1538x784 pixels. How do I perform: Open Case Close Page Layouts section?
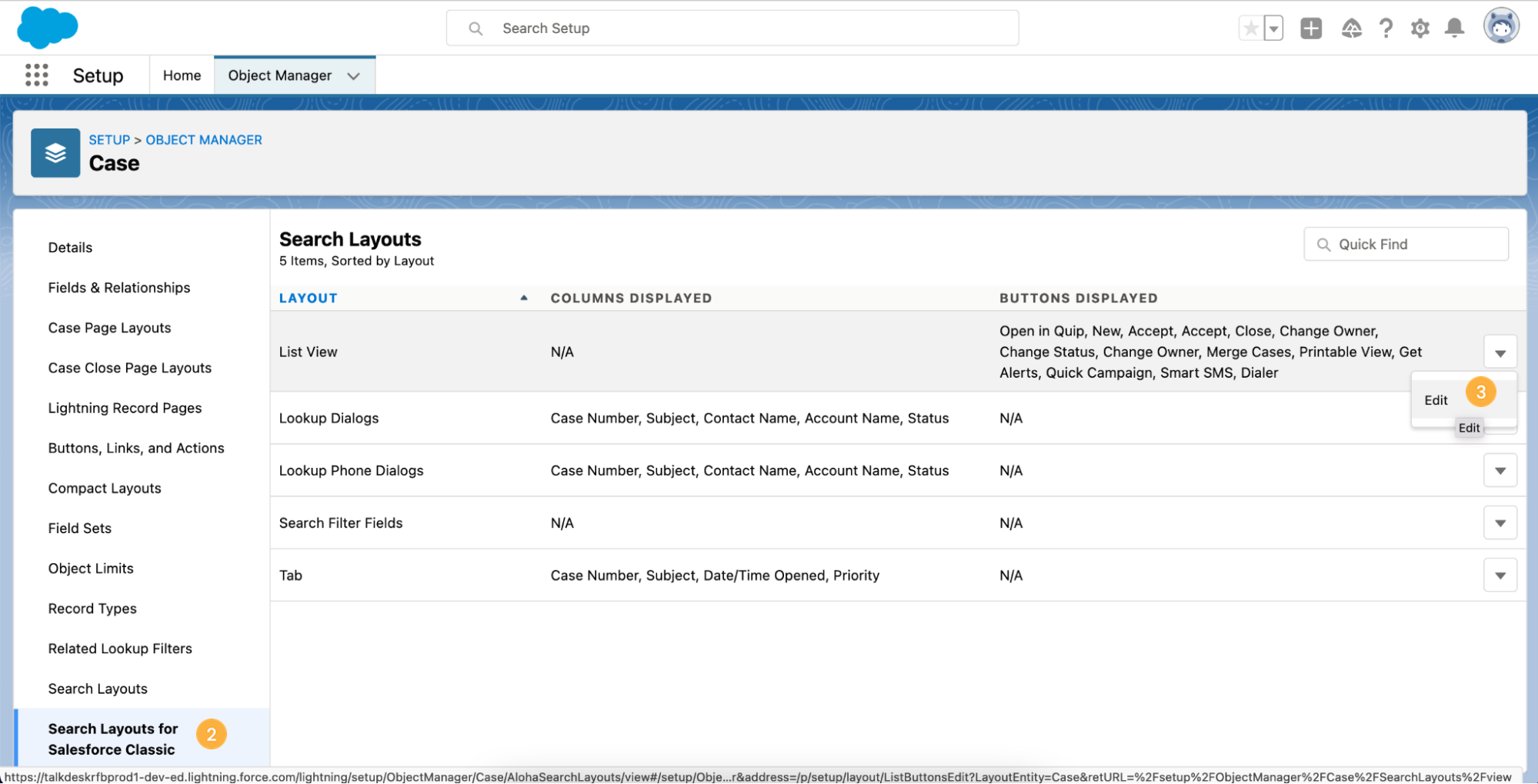(x=130, y=368)
